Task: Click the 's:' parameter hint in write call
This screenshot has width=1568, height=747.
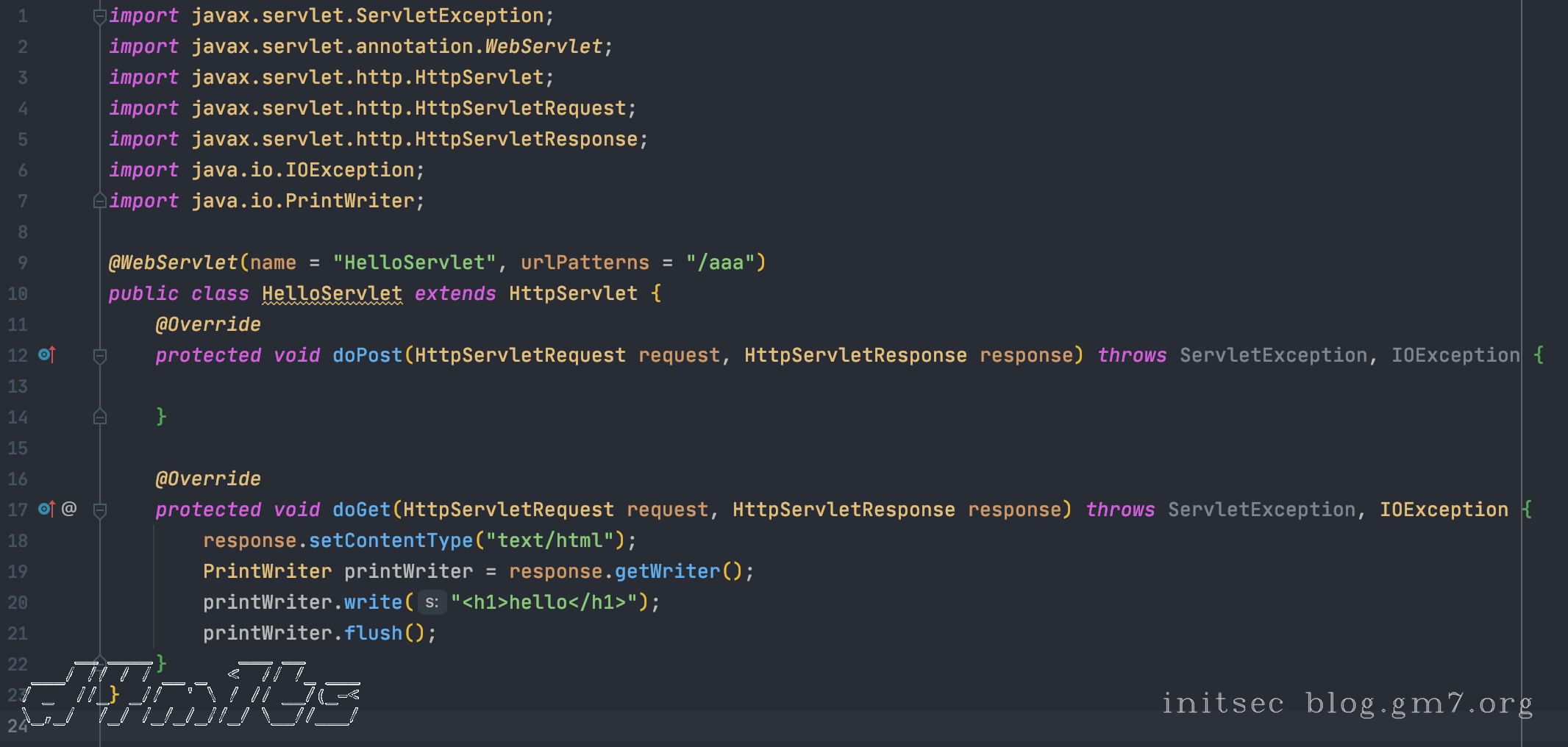Action: click(x=432, y=603)
